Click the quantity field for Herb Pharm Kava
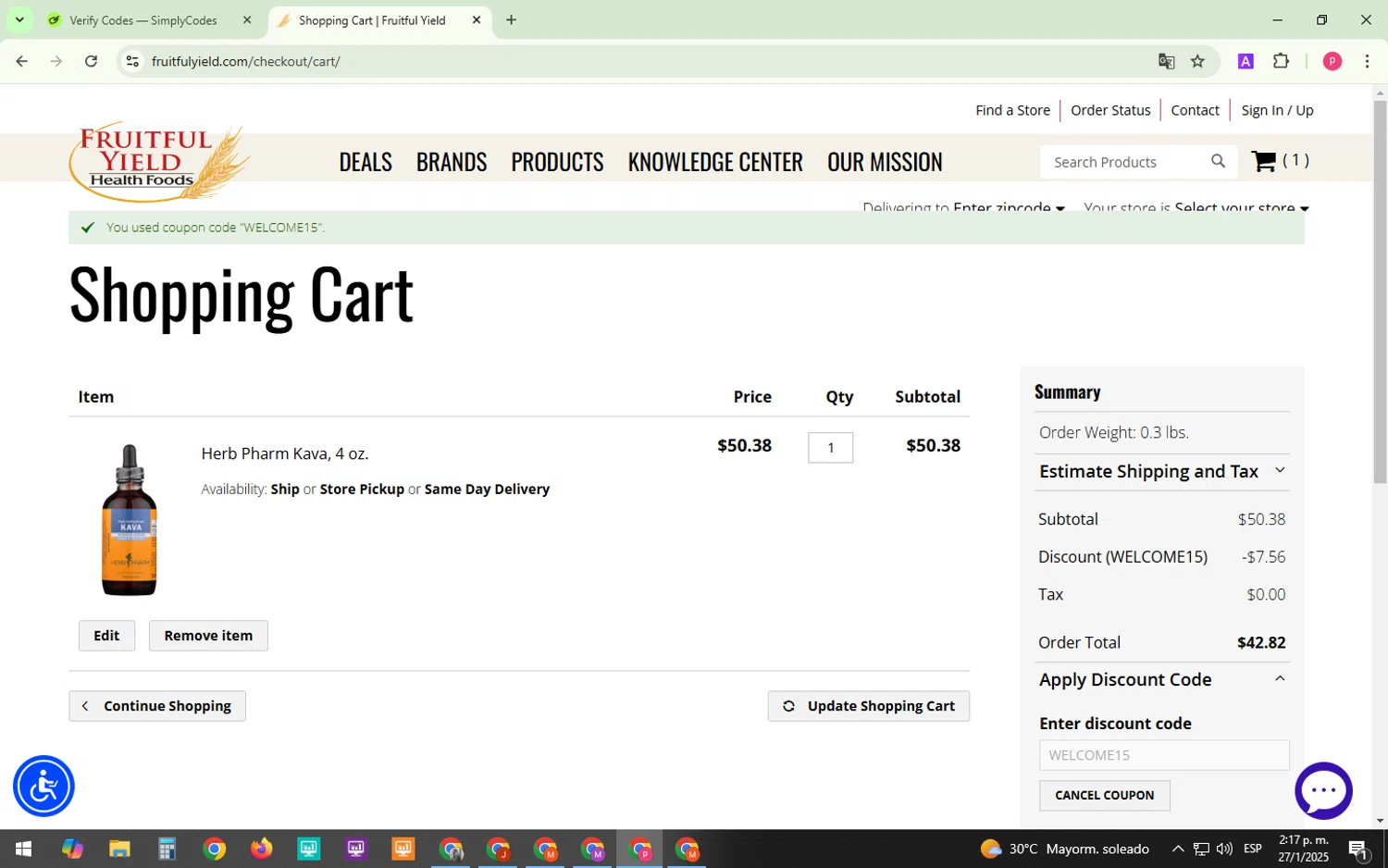 pos(830,448)
